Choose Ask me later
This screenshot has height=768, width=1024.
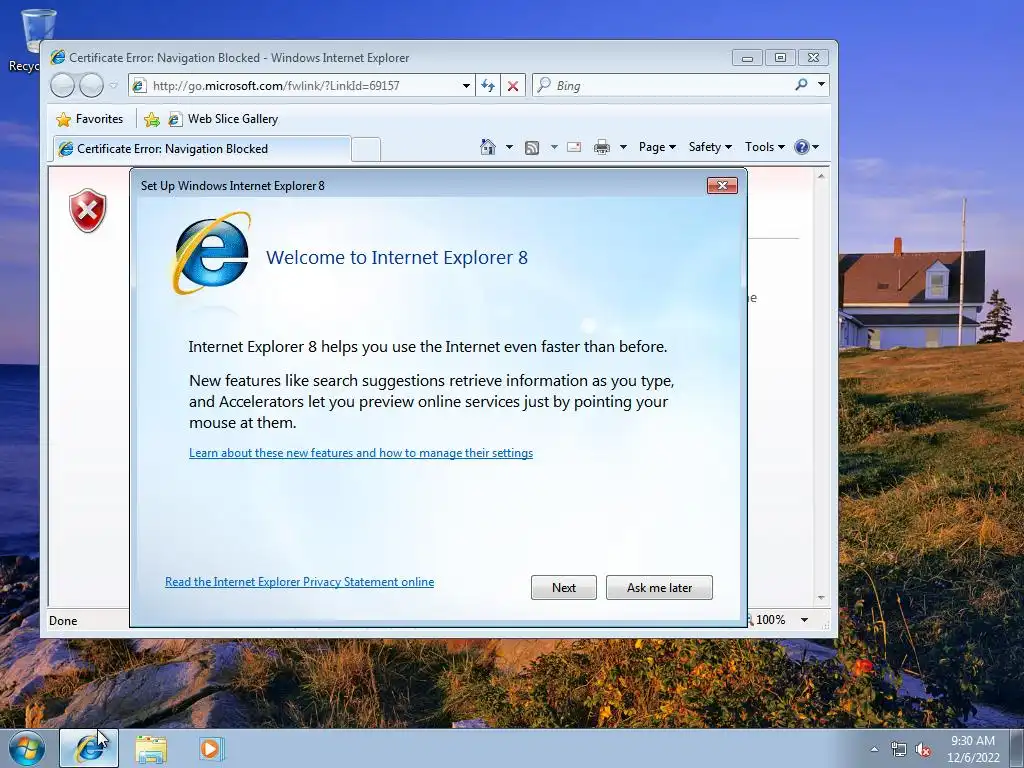click(x=659, y=587)
